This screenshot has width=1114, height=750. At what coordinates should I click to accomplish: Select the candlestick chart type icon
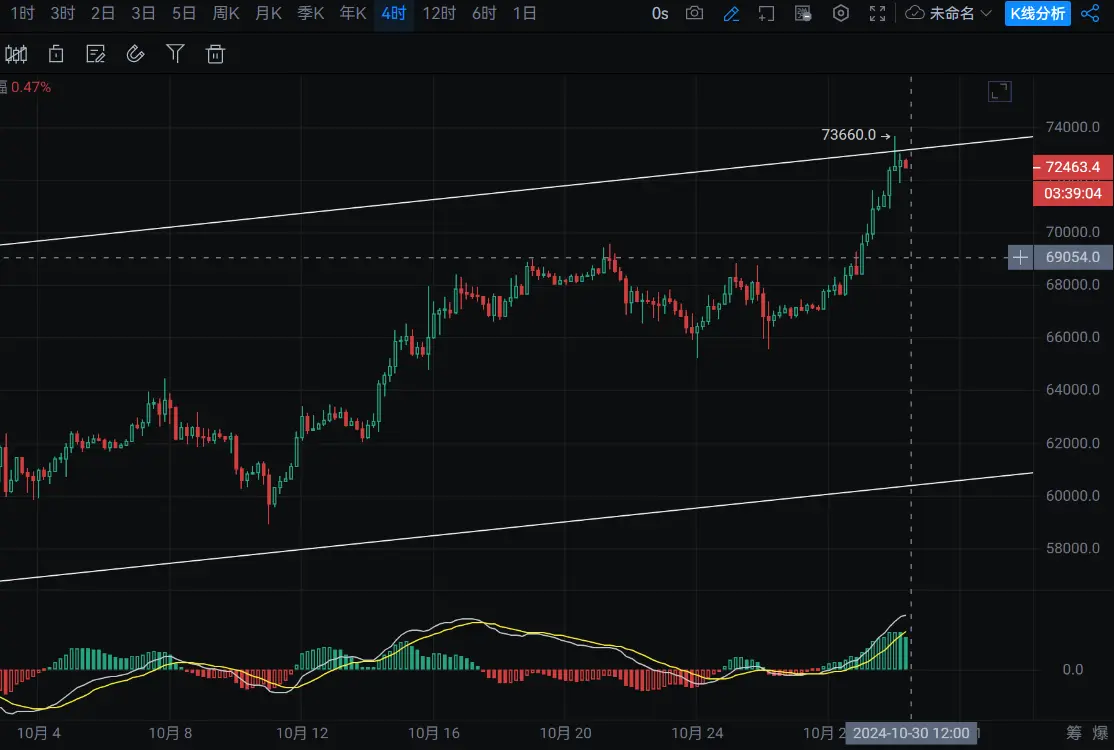[x=16, y=54]
